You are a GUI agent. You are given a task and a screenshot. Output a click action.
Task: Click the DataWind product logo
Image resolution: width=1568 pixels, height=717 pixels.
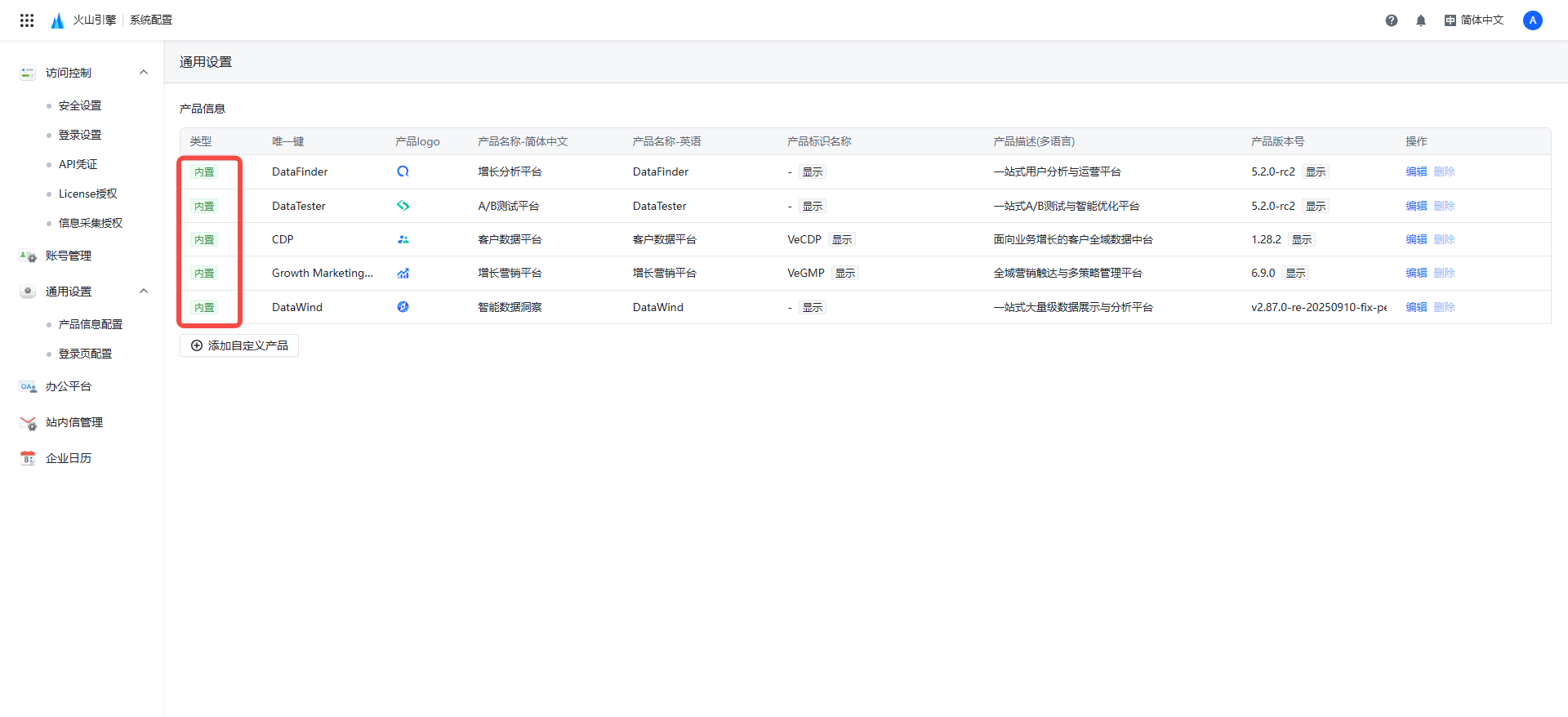pos(403,307)
